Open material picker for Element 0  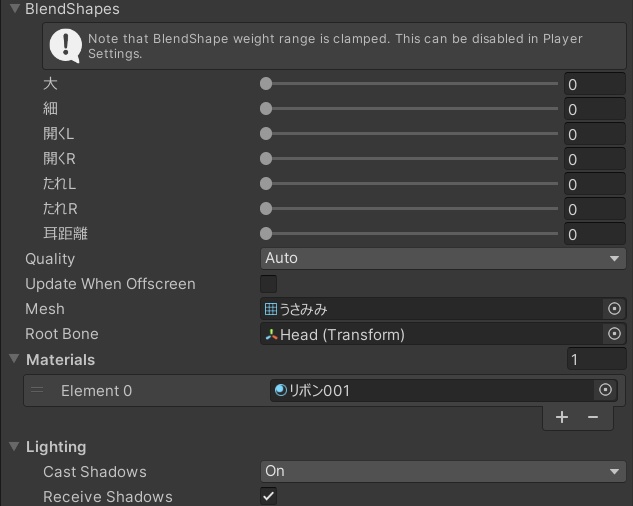click(x=604, y=390)
